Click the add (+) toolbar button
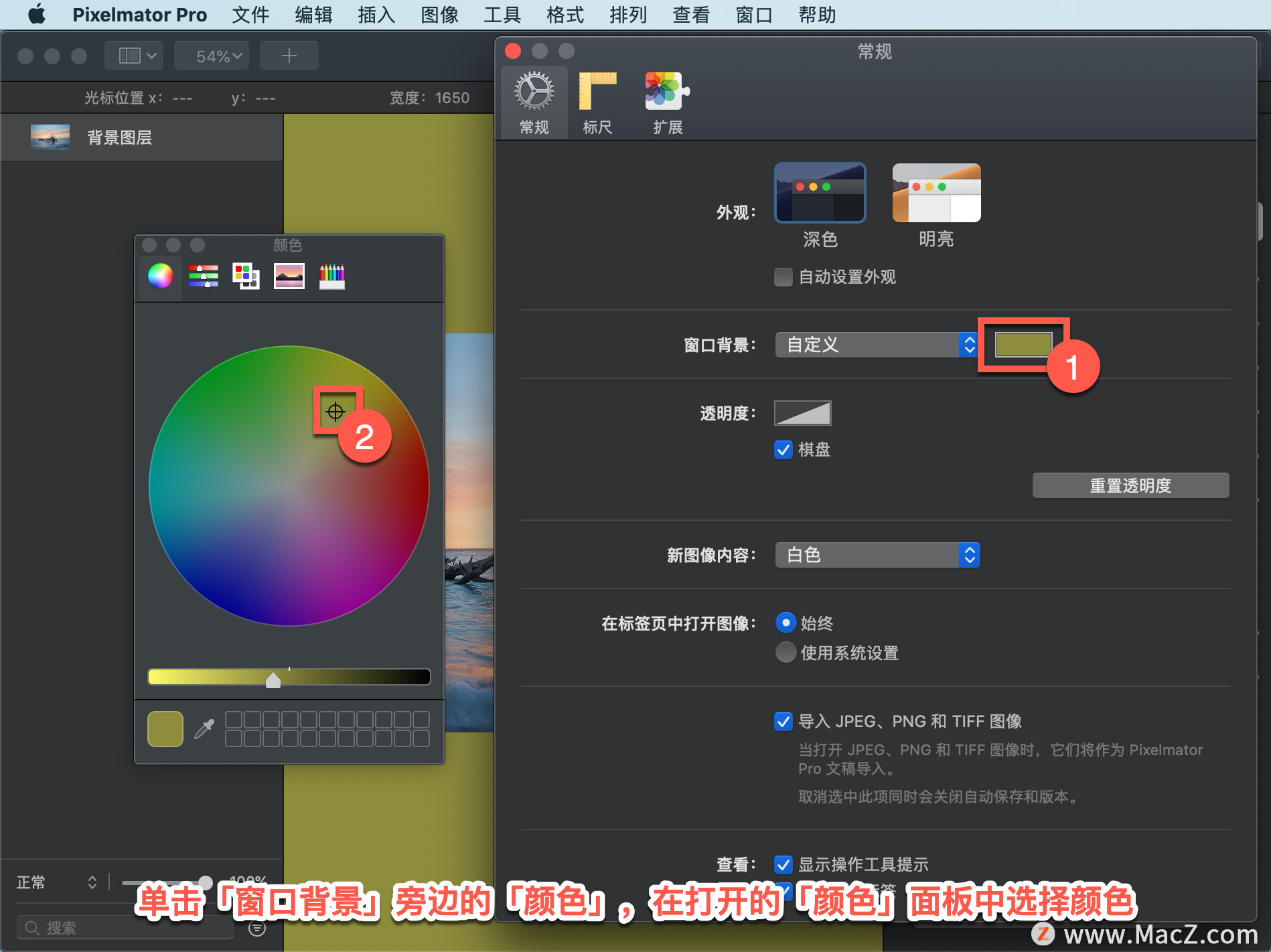This screenshot has width=1271, height=952. click(289, 56)
